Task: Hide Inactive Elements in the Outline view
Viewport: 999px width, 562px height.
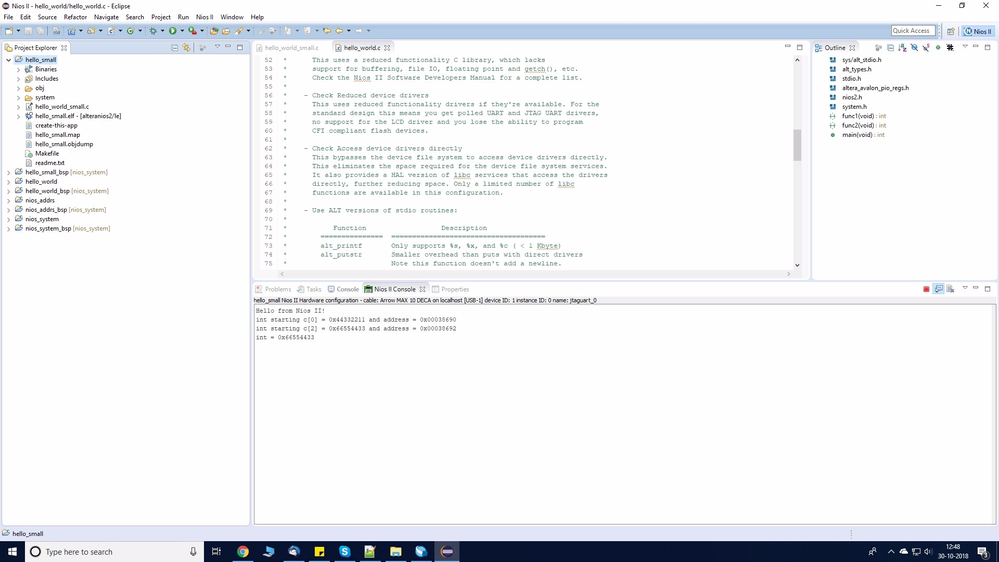Action: [x=950, y=48]
